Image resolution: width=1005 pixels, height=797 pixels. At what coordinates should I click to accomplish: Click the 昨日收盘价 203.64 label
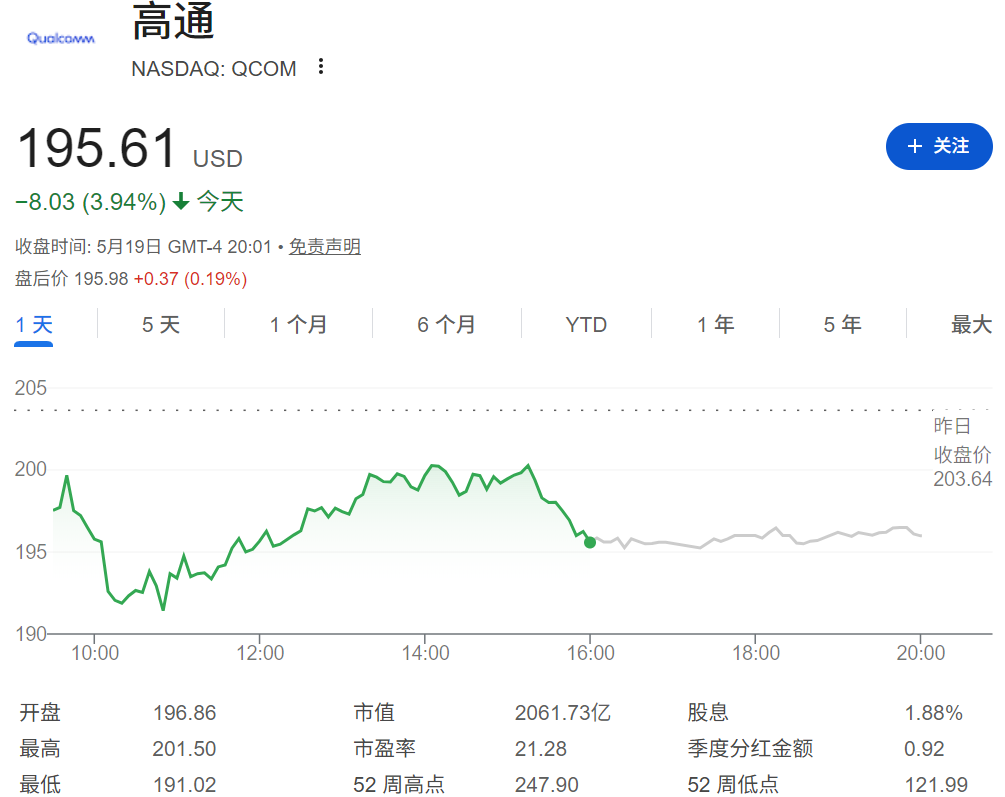tap(962, 453)
